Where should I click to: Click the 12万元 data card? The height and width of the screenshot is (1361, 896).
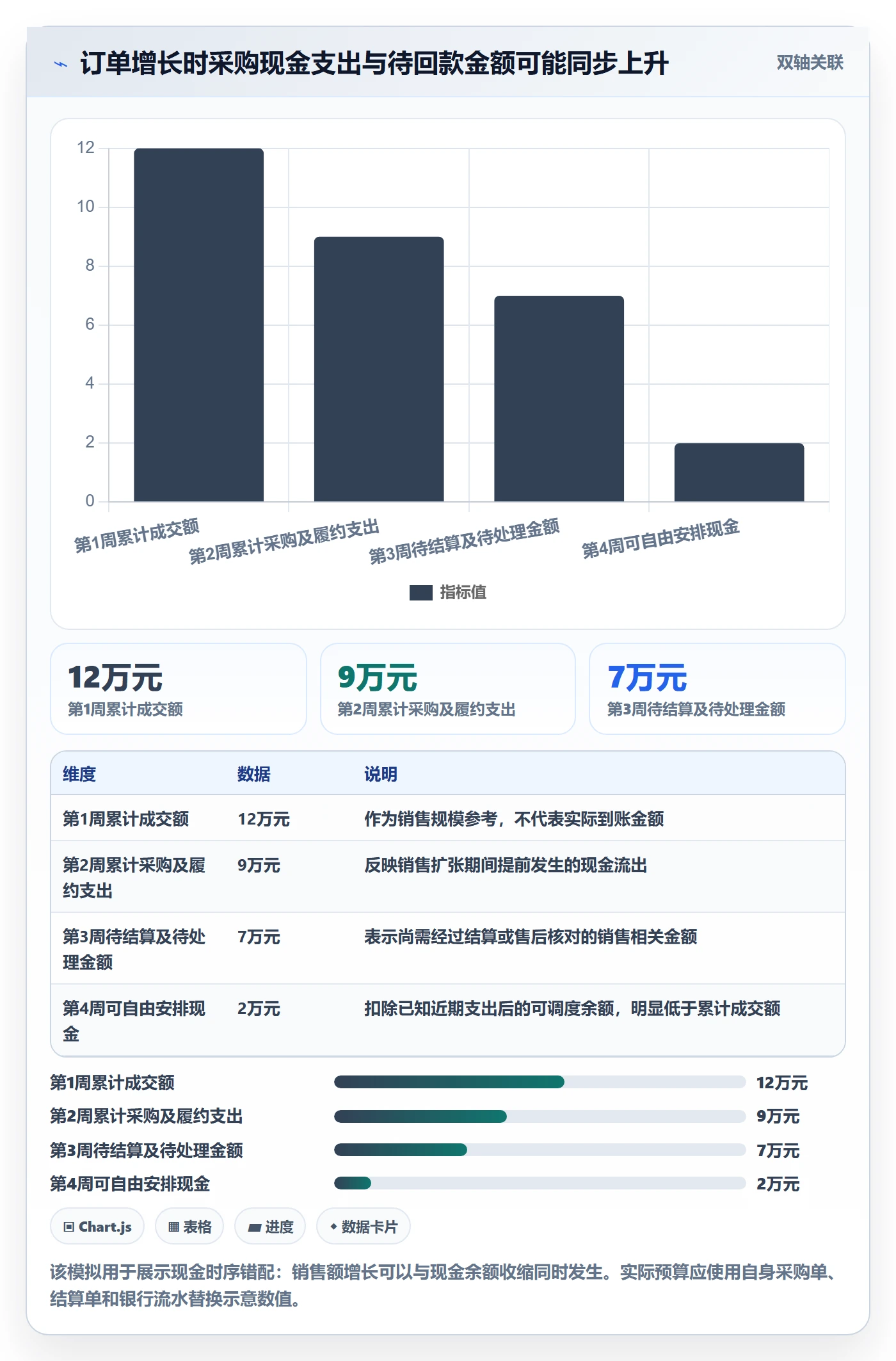[179, 689]
